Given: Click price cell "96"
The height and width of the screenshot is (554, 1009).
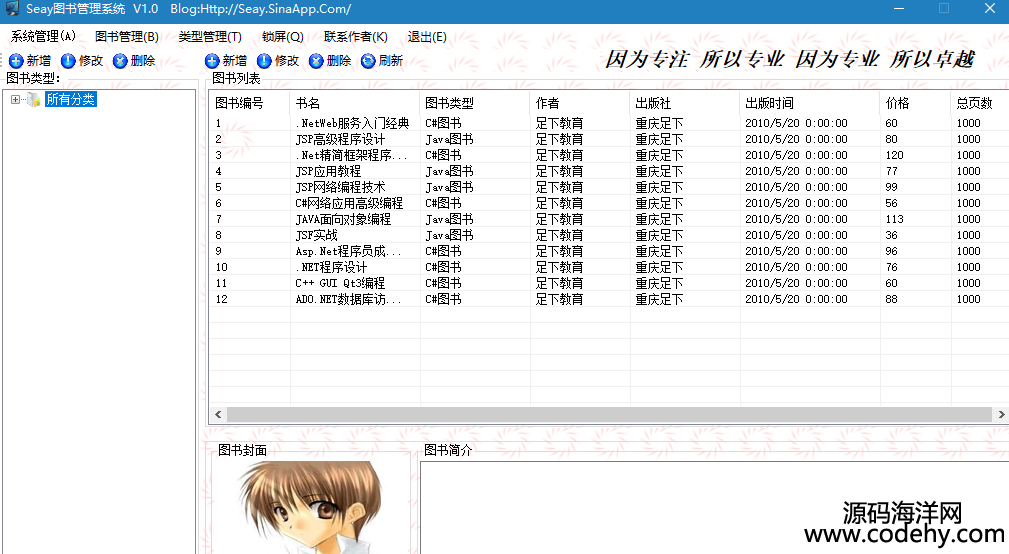Looking at the screenshot, I should tap(891, 251).
